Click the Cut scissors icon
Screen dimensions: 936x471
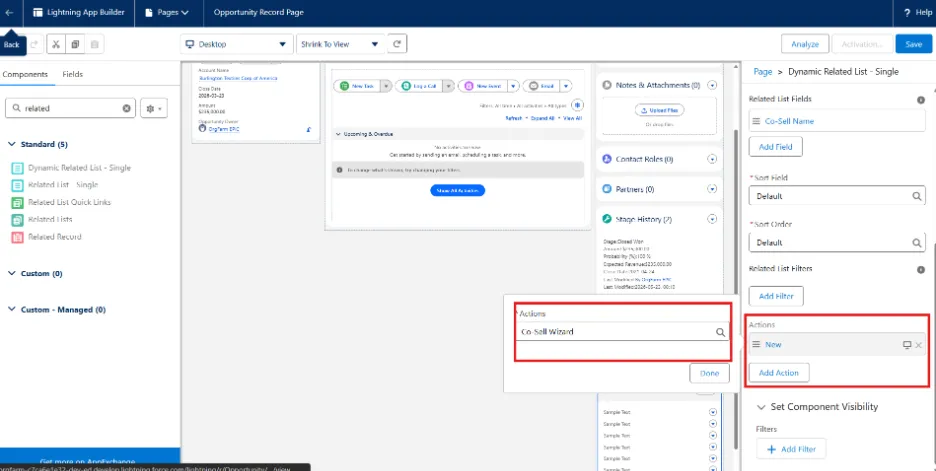[x=56, y=44]
